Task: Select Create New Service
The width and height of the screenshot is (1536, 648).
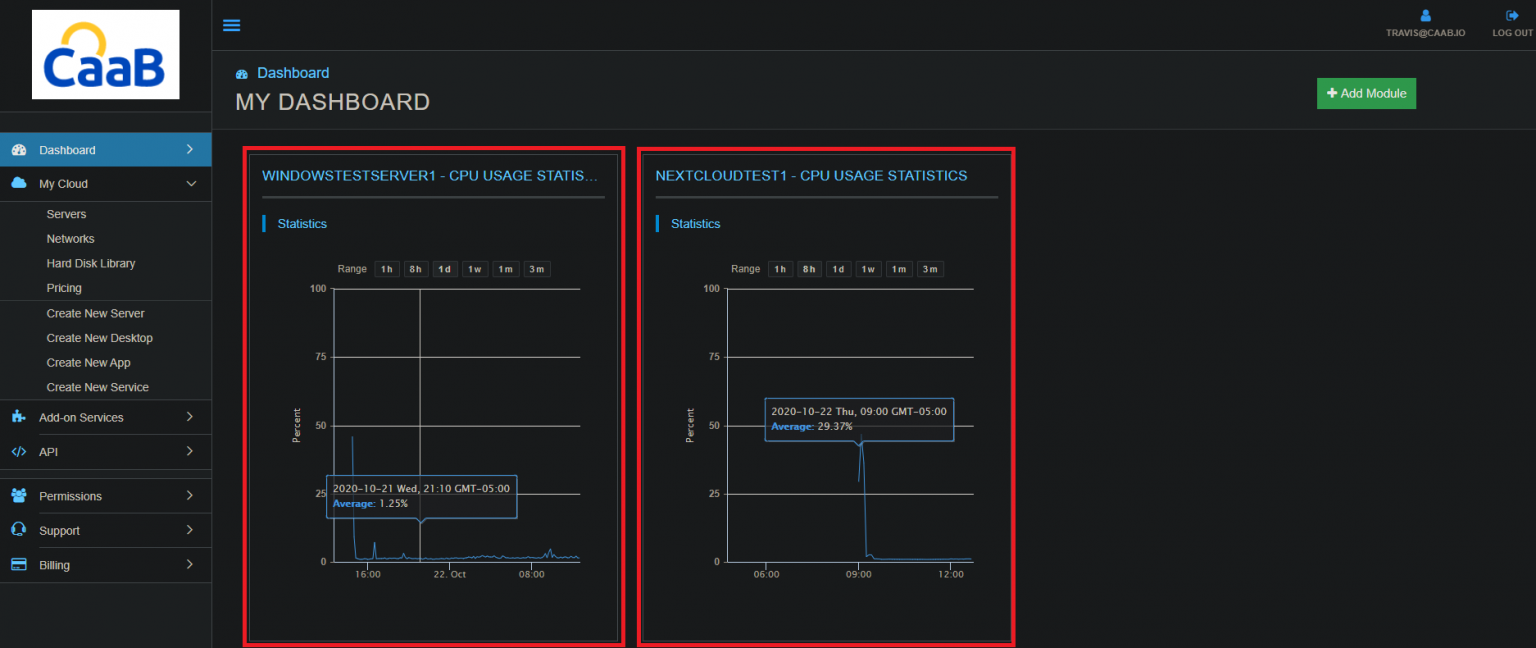Action: tap(97, 387)
